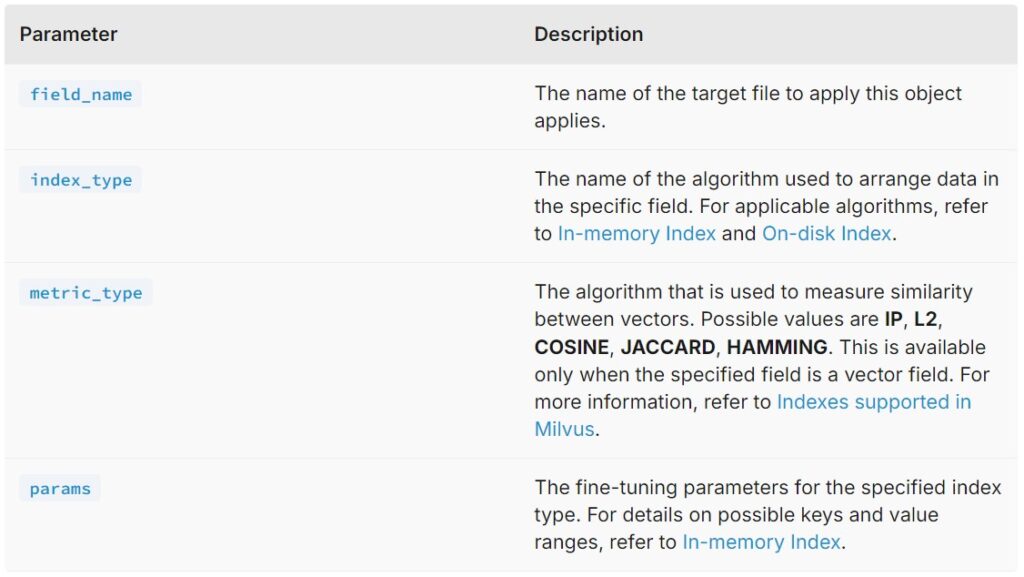This screenshot has height=577, width=1024.
Task: Click the bold COSINE metric value
Action: tap(571, 348)
